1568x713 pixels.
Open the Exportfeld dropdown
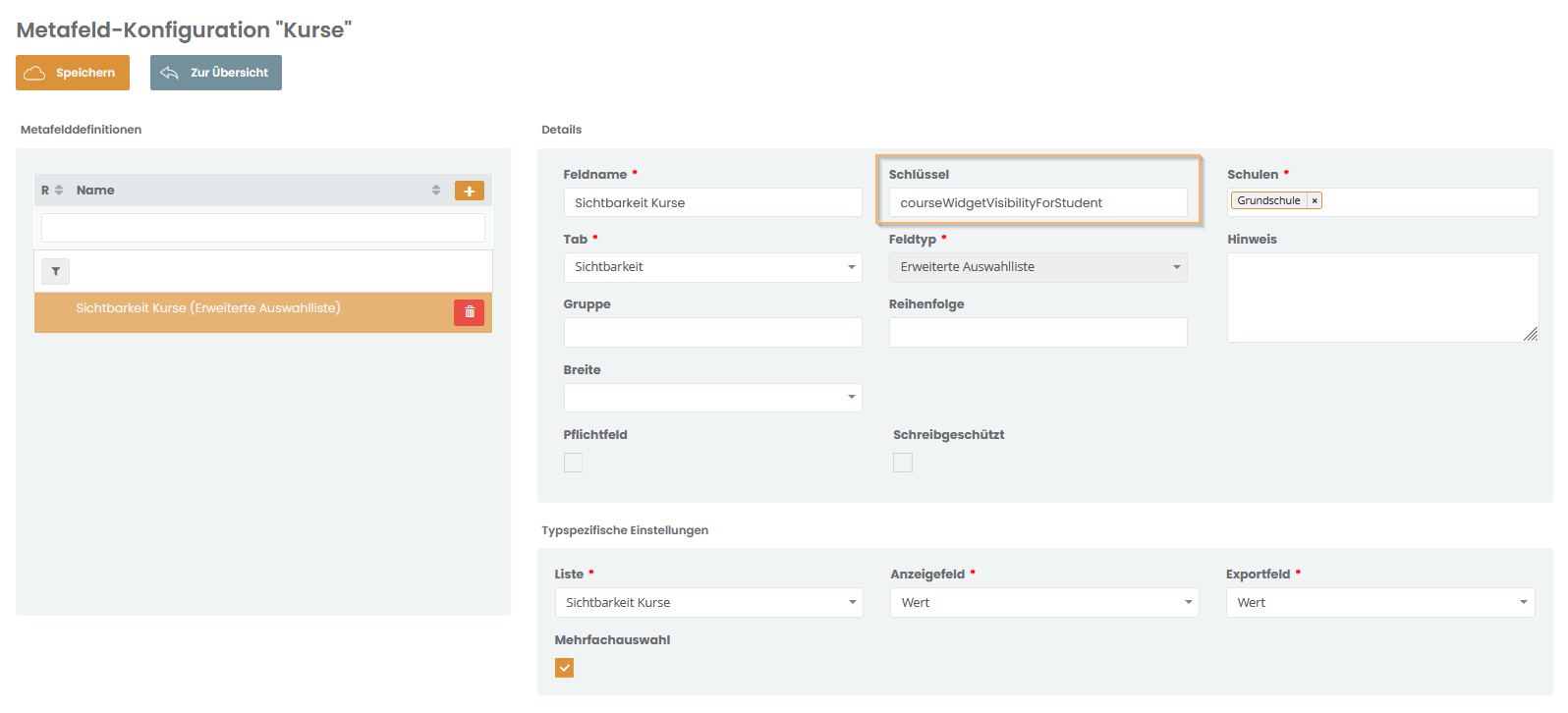point(1380,603)
